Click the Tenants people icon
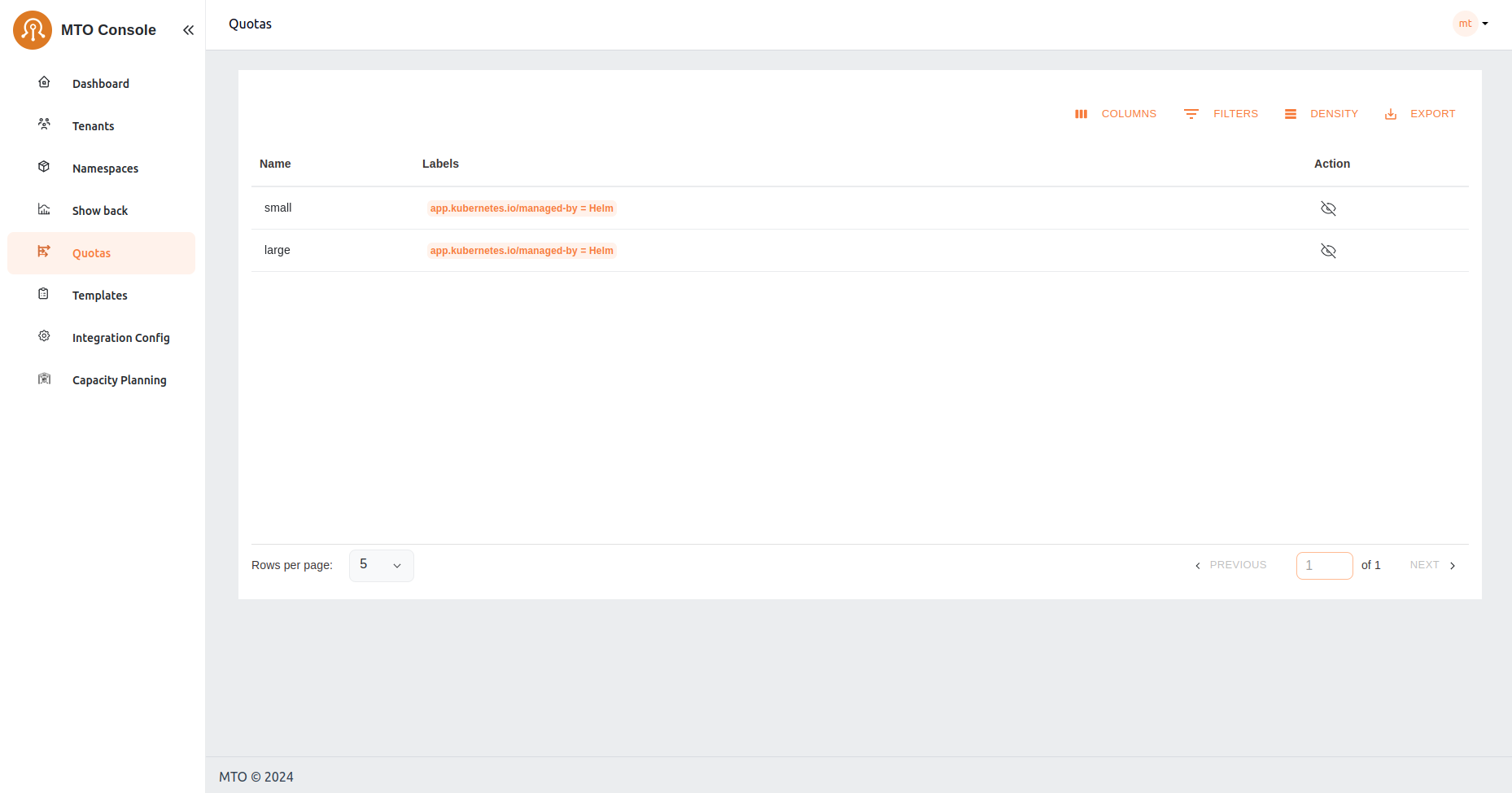The image size is (1512, 793). coord(44,125)
